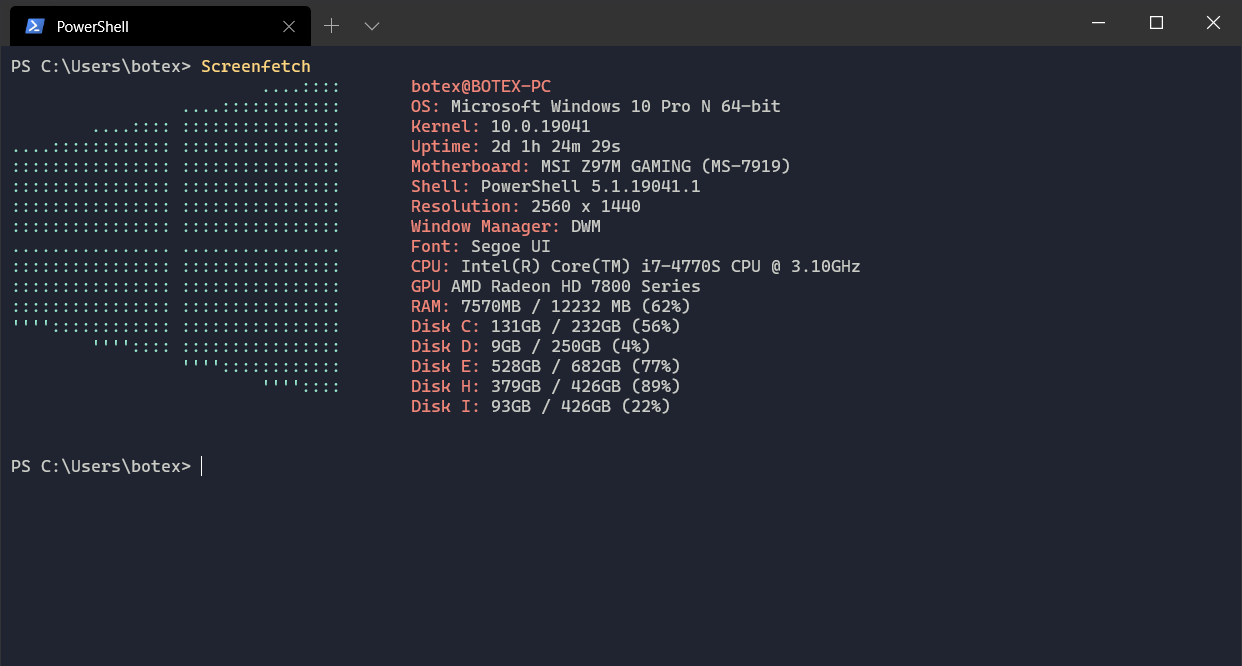1242x666 pixels.
Task: Click the Windows logo ASCII art
Action: (x=176, y=237)
